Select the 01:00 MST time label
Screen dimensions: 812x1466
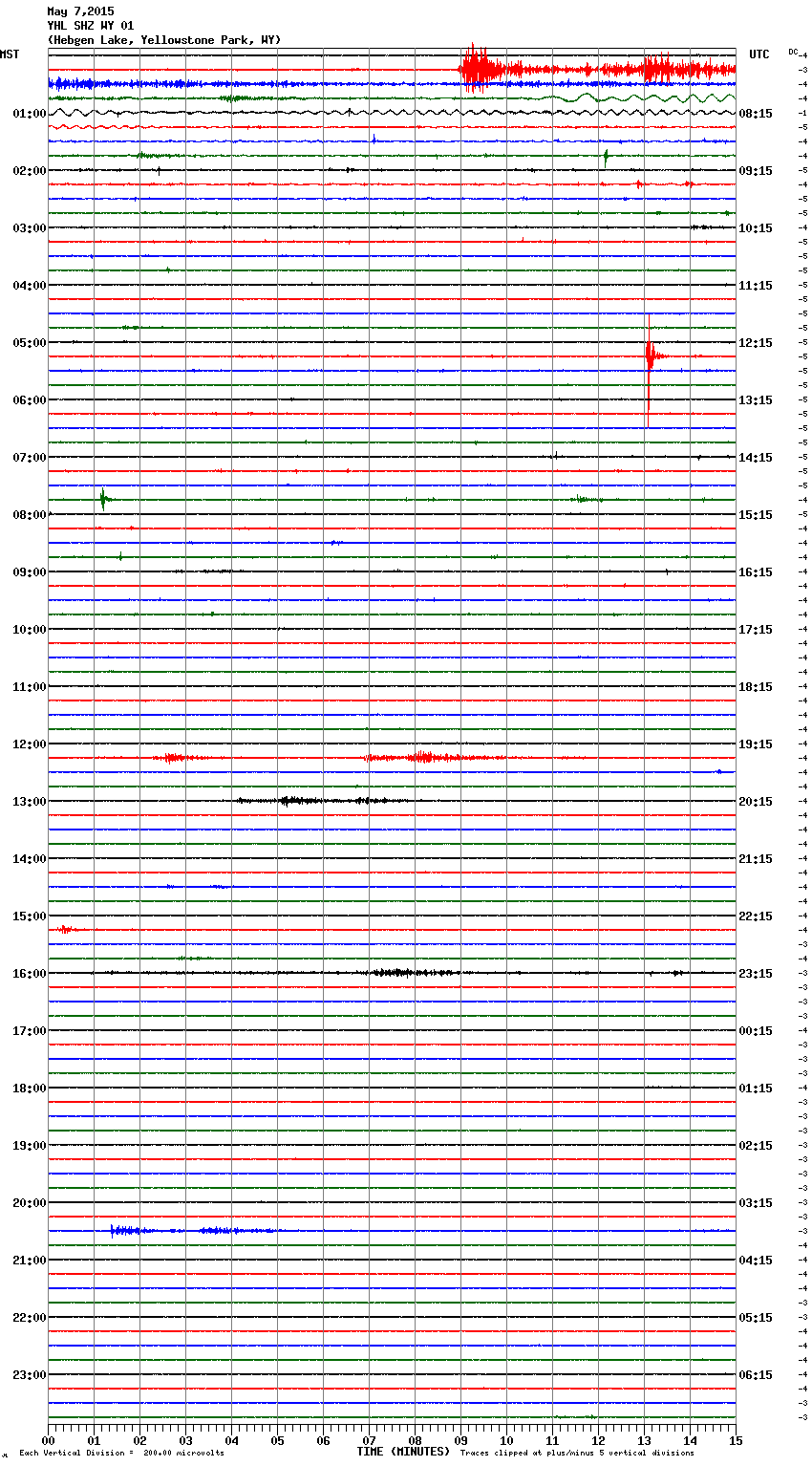pos(30,114)
